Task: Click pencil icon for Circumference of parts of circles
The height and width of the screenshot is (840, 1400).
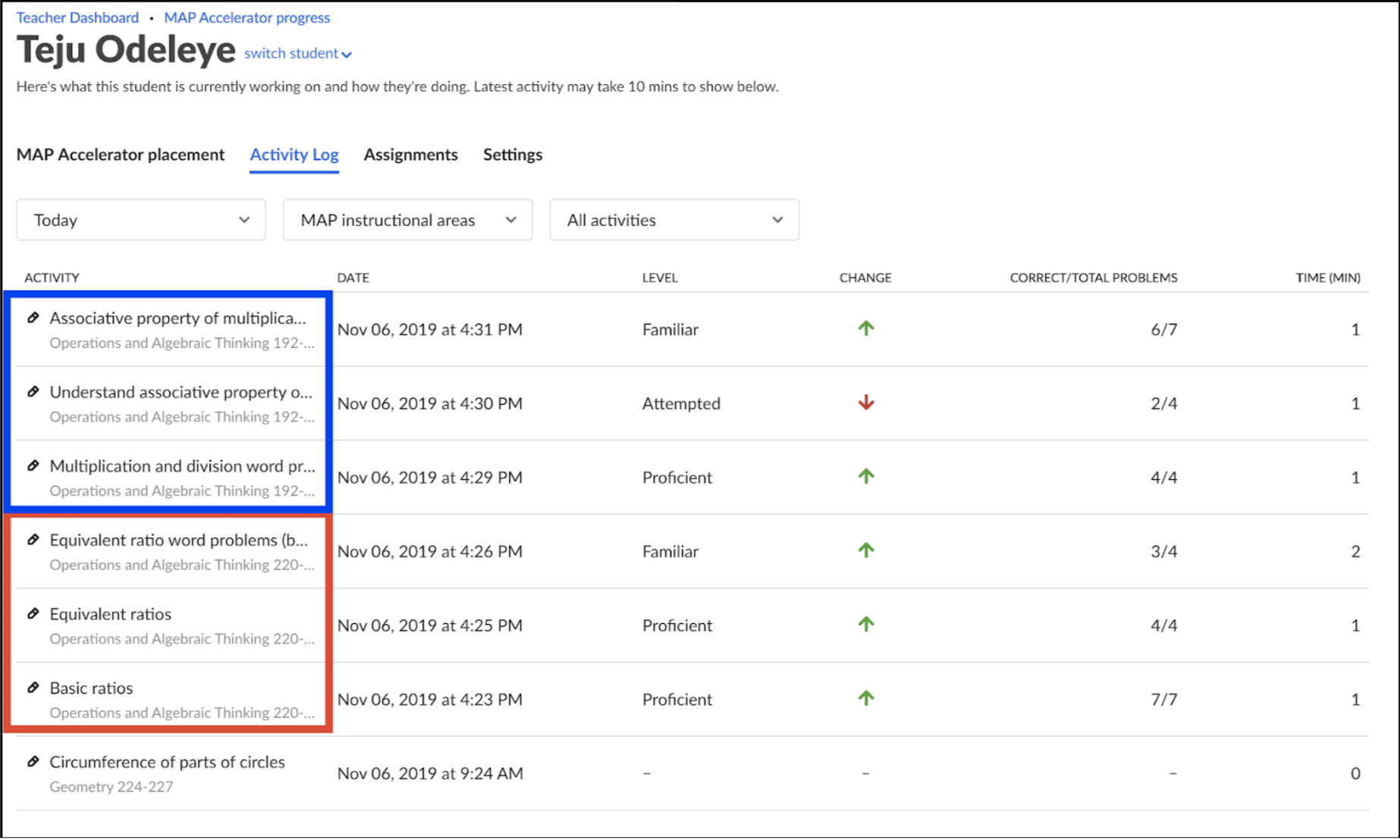Action: tap(33, 762)
